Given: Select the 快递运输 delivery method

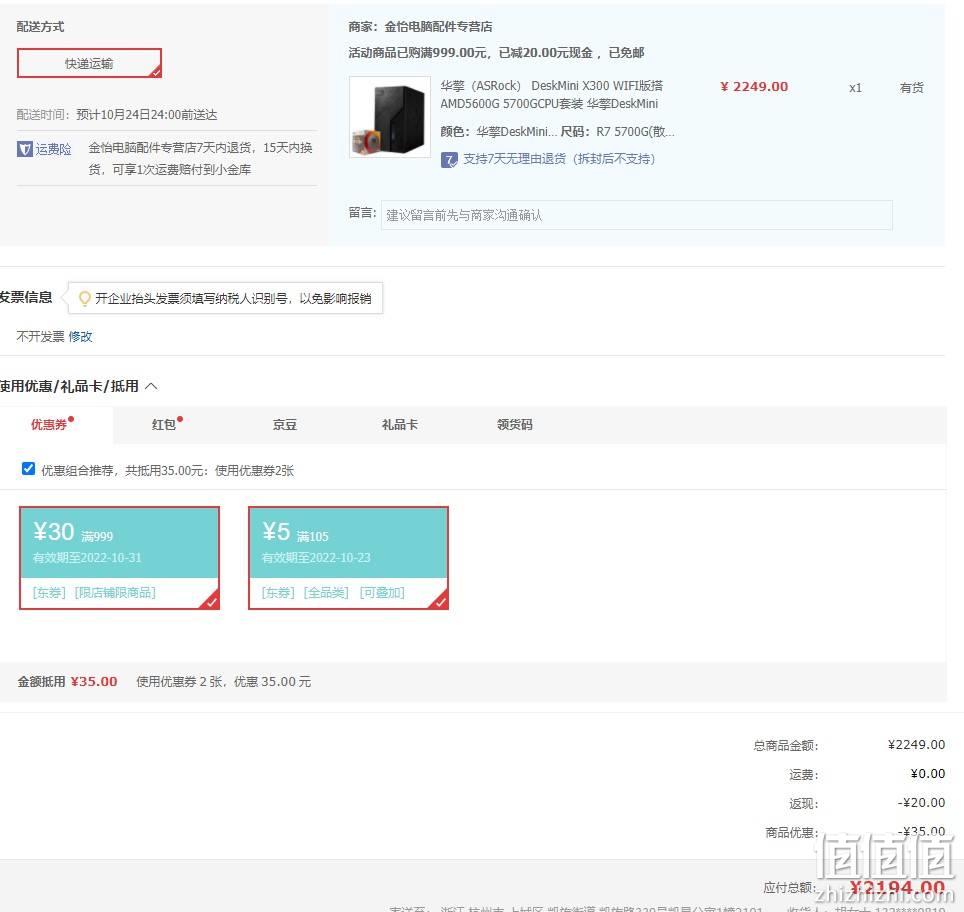Looking at the screenshot, I should (89, 63).
